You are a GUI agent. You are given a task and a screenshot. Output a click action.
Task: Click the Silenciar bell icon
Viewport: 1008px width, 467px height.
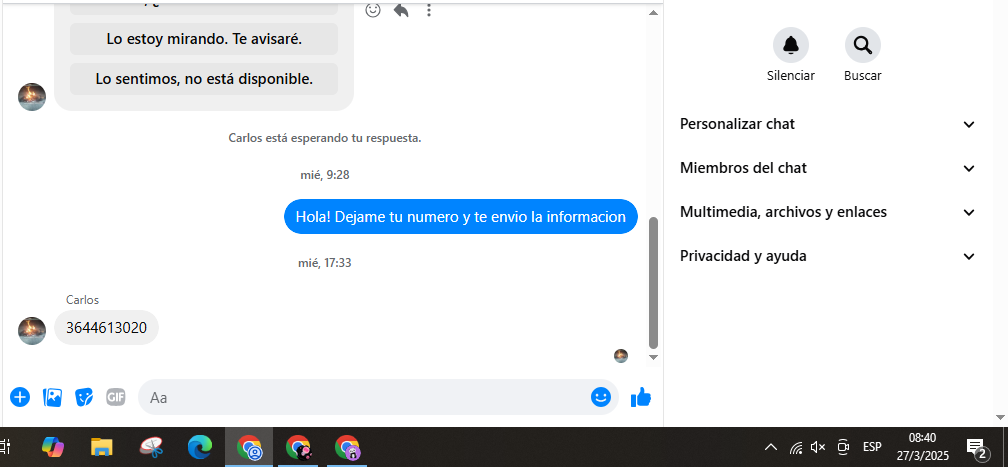[790, 45]
